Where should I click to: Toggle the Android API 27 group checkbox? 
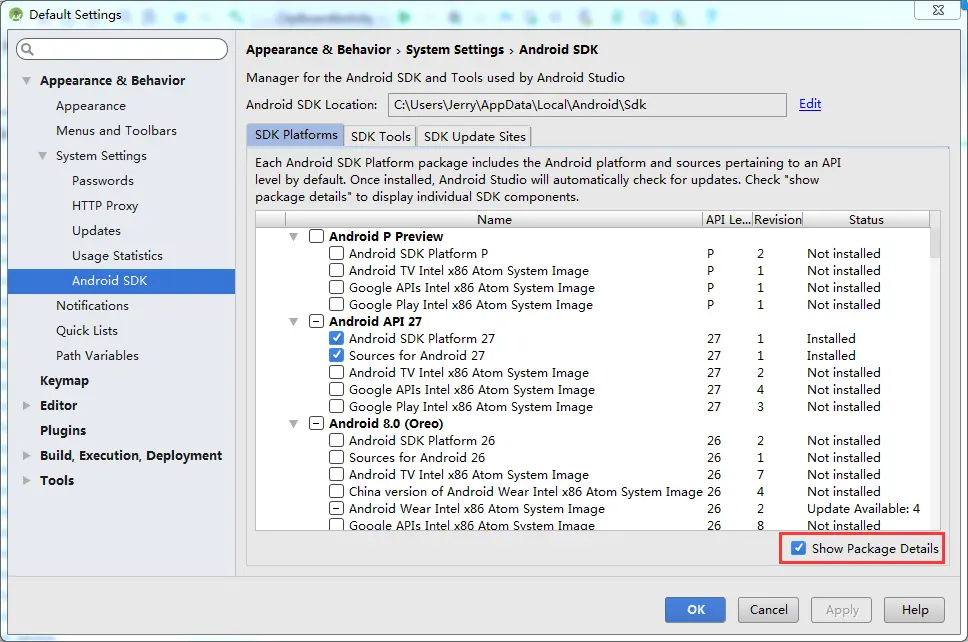pyautogui.click(x=316, y=322)
